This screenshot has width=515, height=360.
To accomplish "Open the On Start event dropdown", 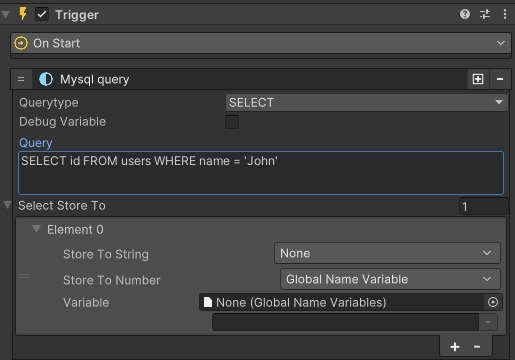I will (x=261, y=43).
